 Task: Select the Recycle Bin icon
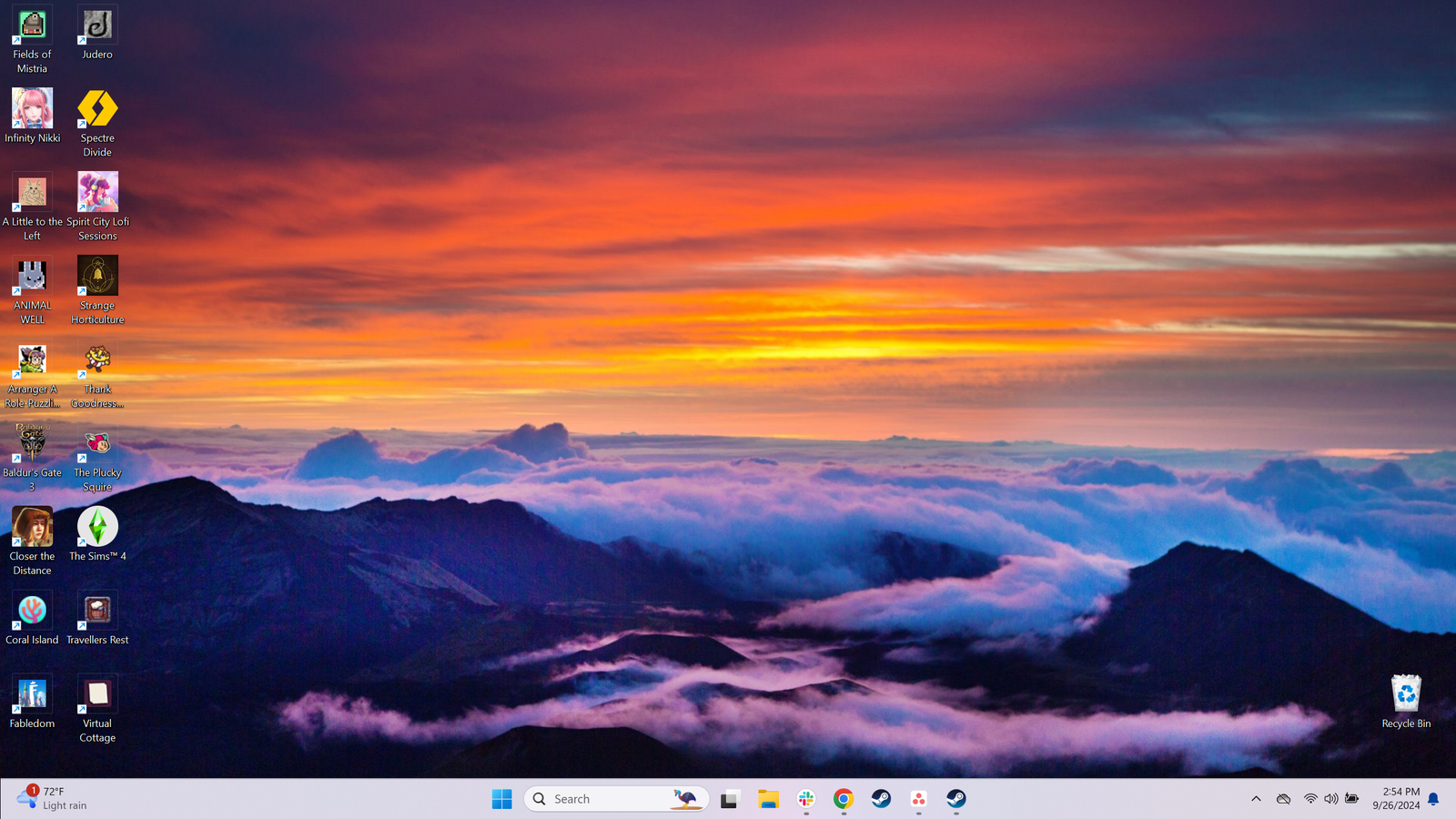[x=1406, y=695]
